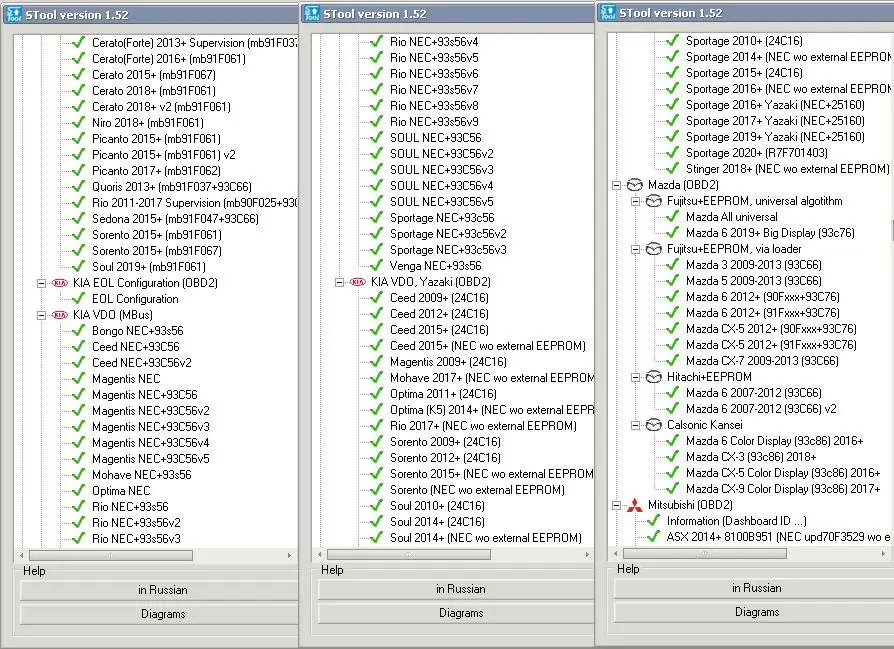Screen dimensions: 894x649
Task: Click the green check next to Mazda CX-3 (93c86) 2018+
Action: [673, 456]
